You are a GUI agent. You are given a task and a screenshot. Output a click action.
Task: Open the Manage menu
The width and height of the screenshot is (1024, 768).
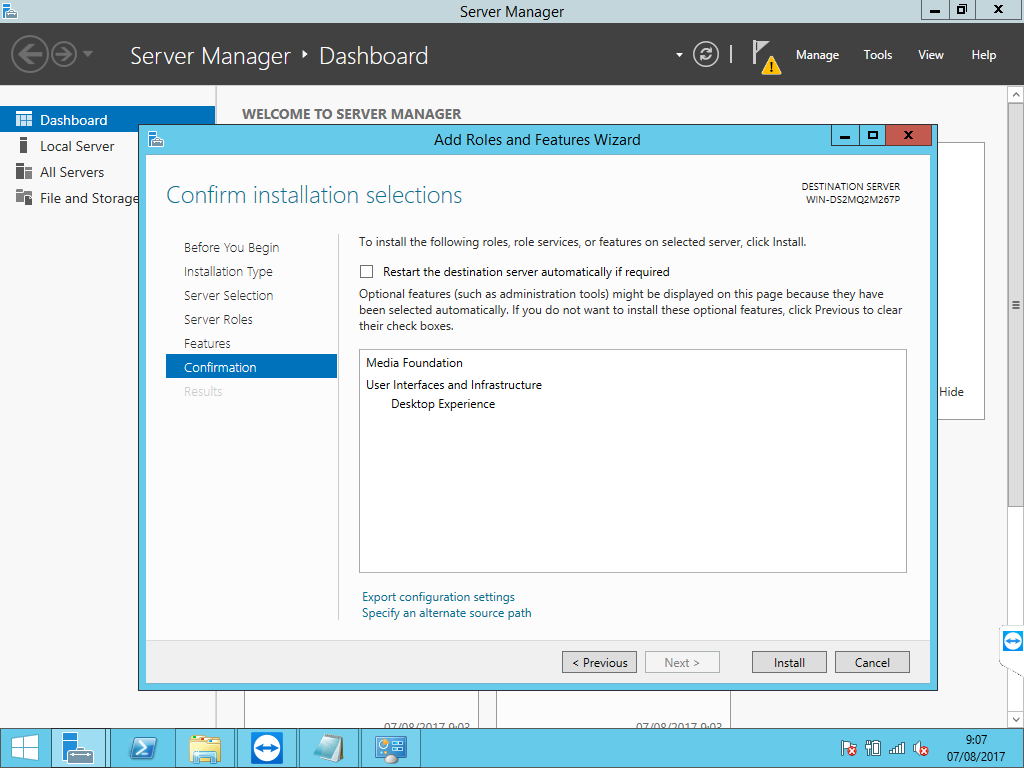[x=817, y=55]
